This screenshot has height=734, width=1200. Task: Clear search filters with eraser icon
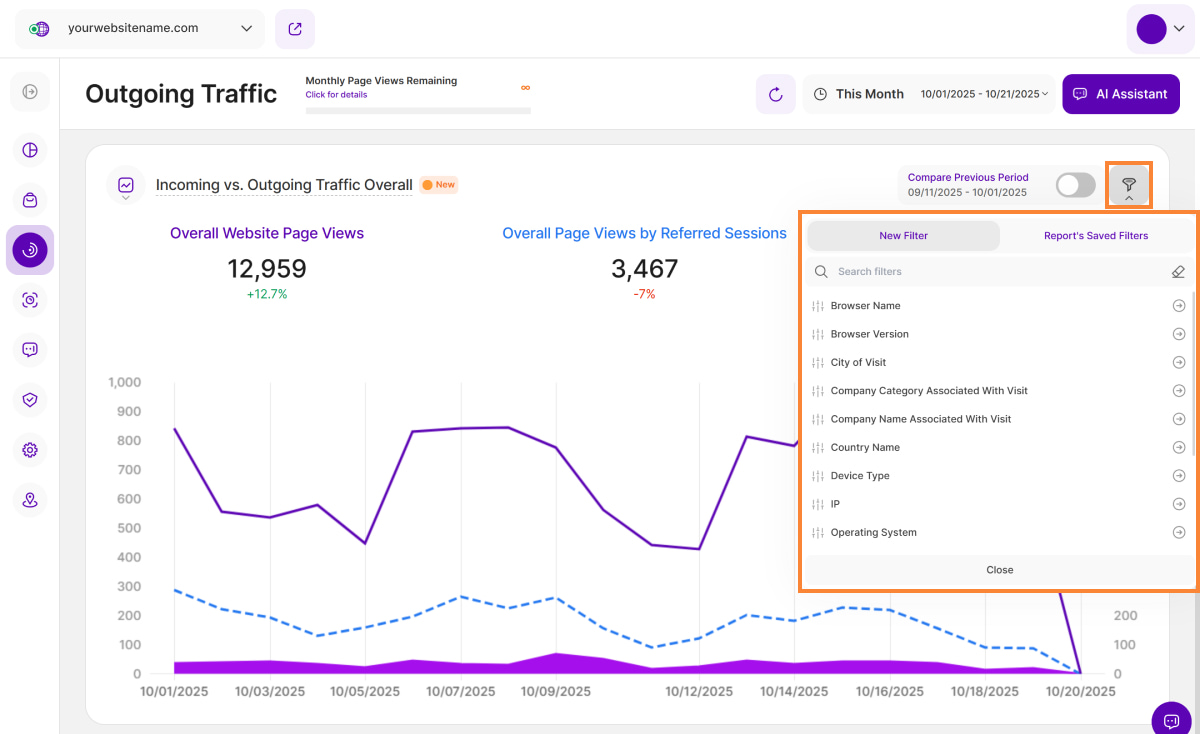pos(1178,272)
